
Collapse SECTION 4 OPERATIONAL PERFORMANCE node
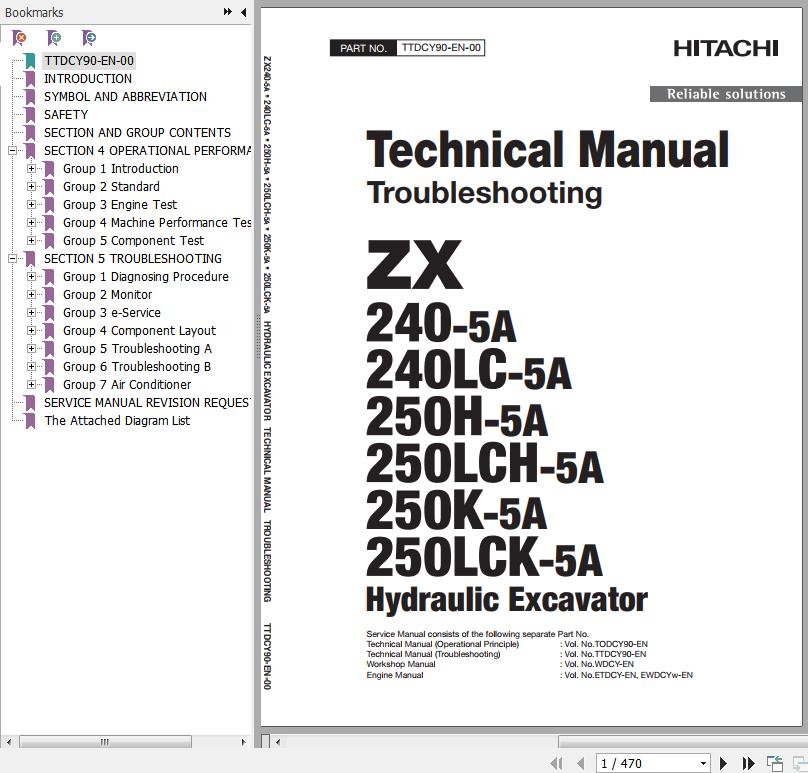click(x=12, y=151)
